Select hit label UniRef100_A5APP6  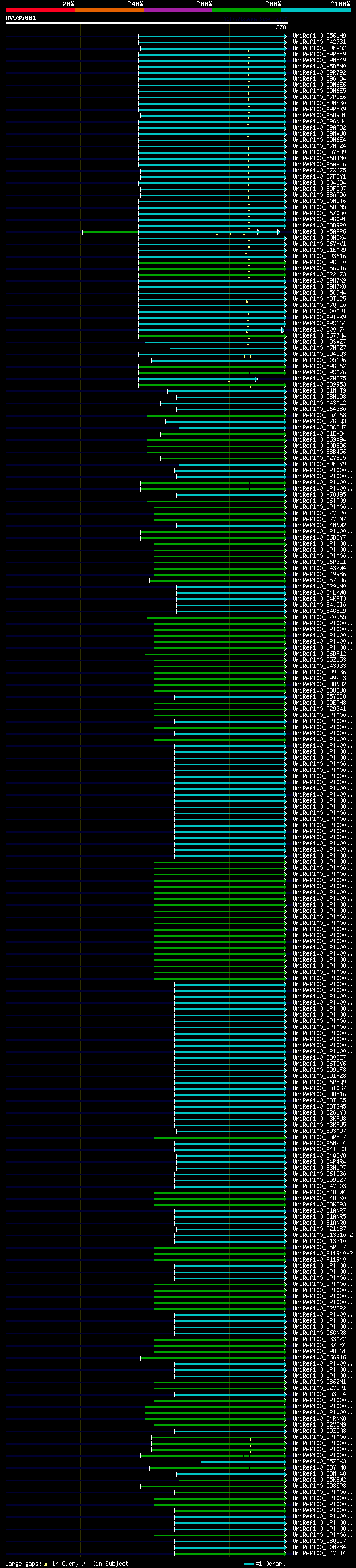[319, 232]
